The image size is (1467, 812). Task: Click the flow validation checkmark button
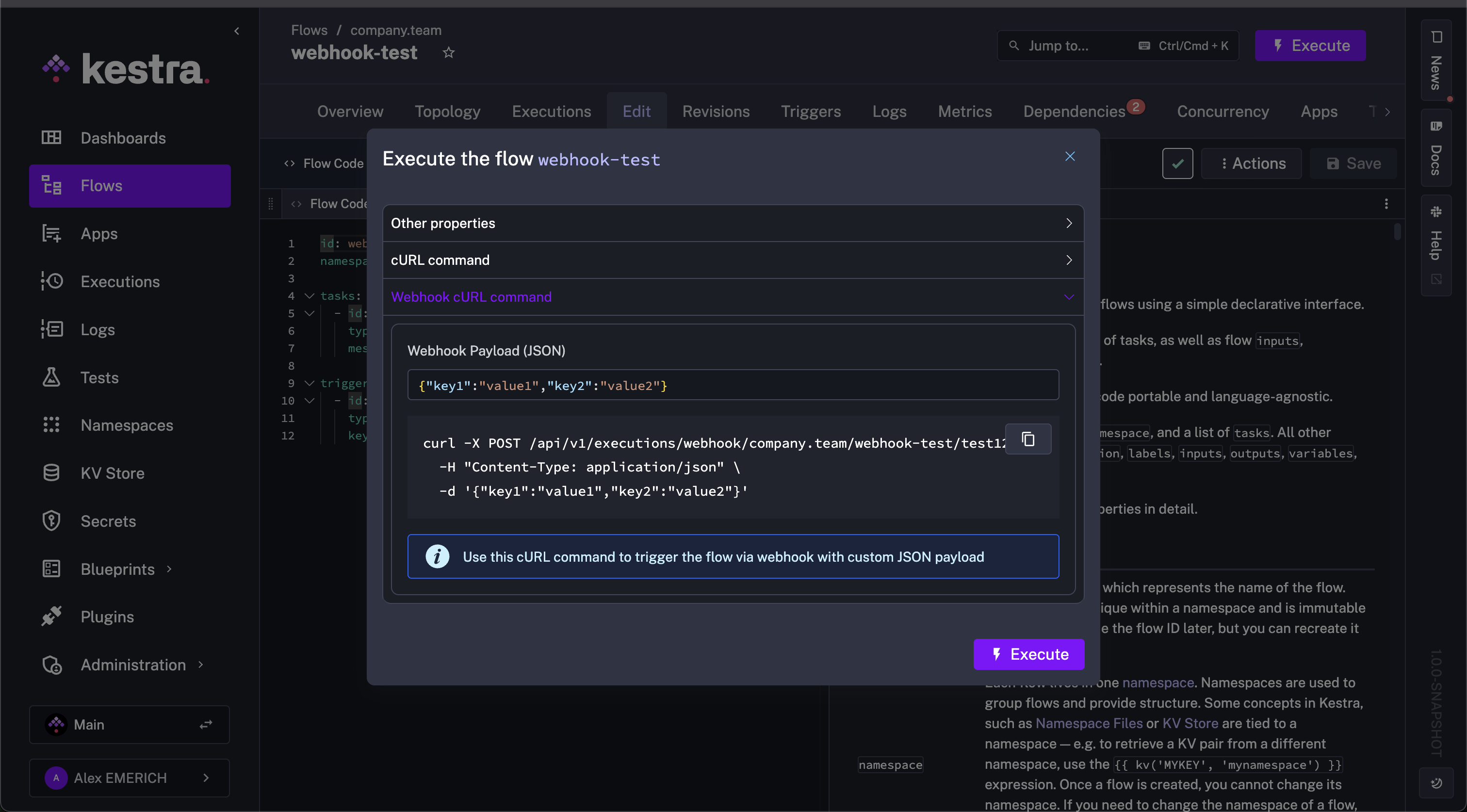pyautogui.click(x=1178, y=163)
